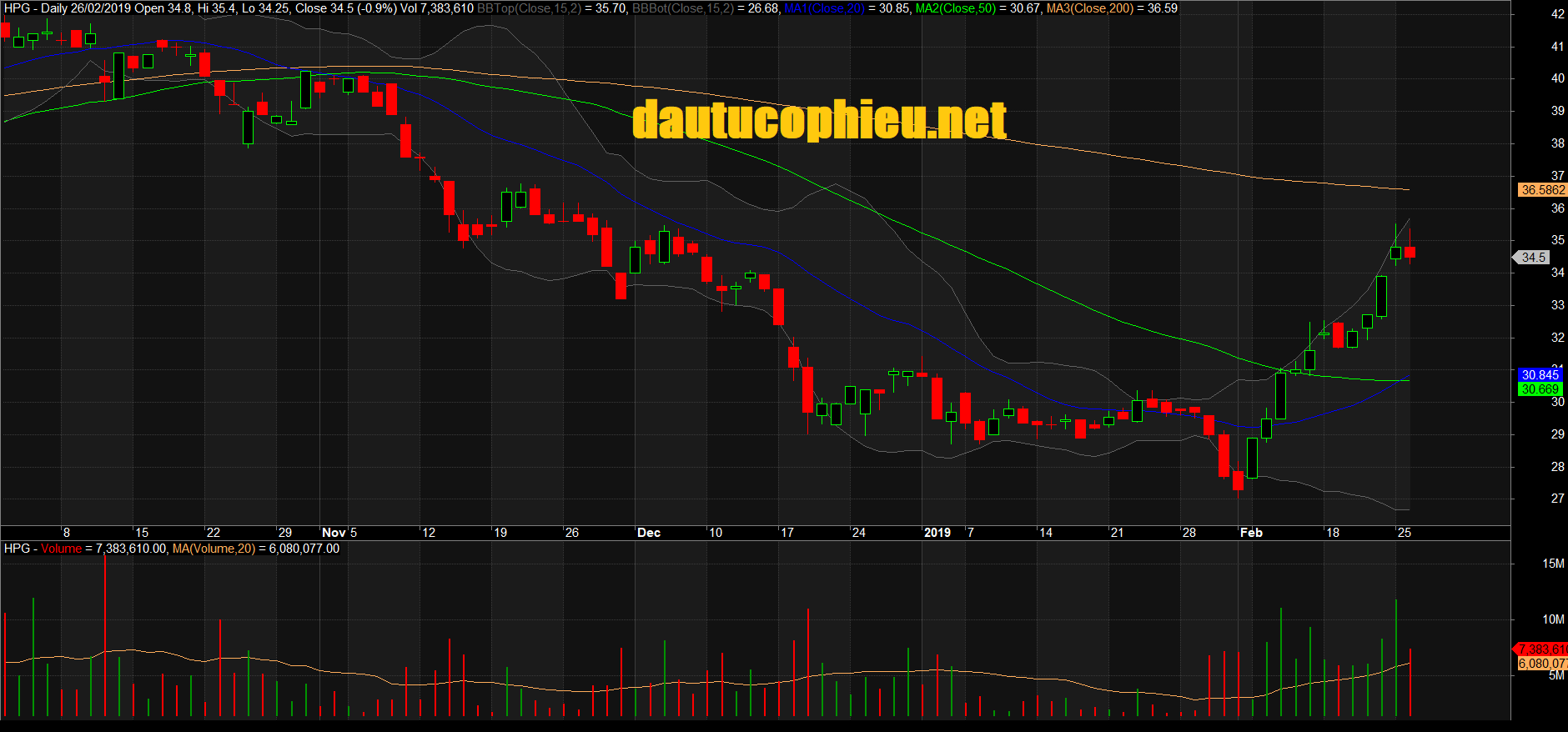
Task: Click the green 30.669 price tag
Action: click(x=1540, y=389)
